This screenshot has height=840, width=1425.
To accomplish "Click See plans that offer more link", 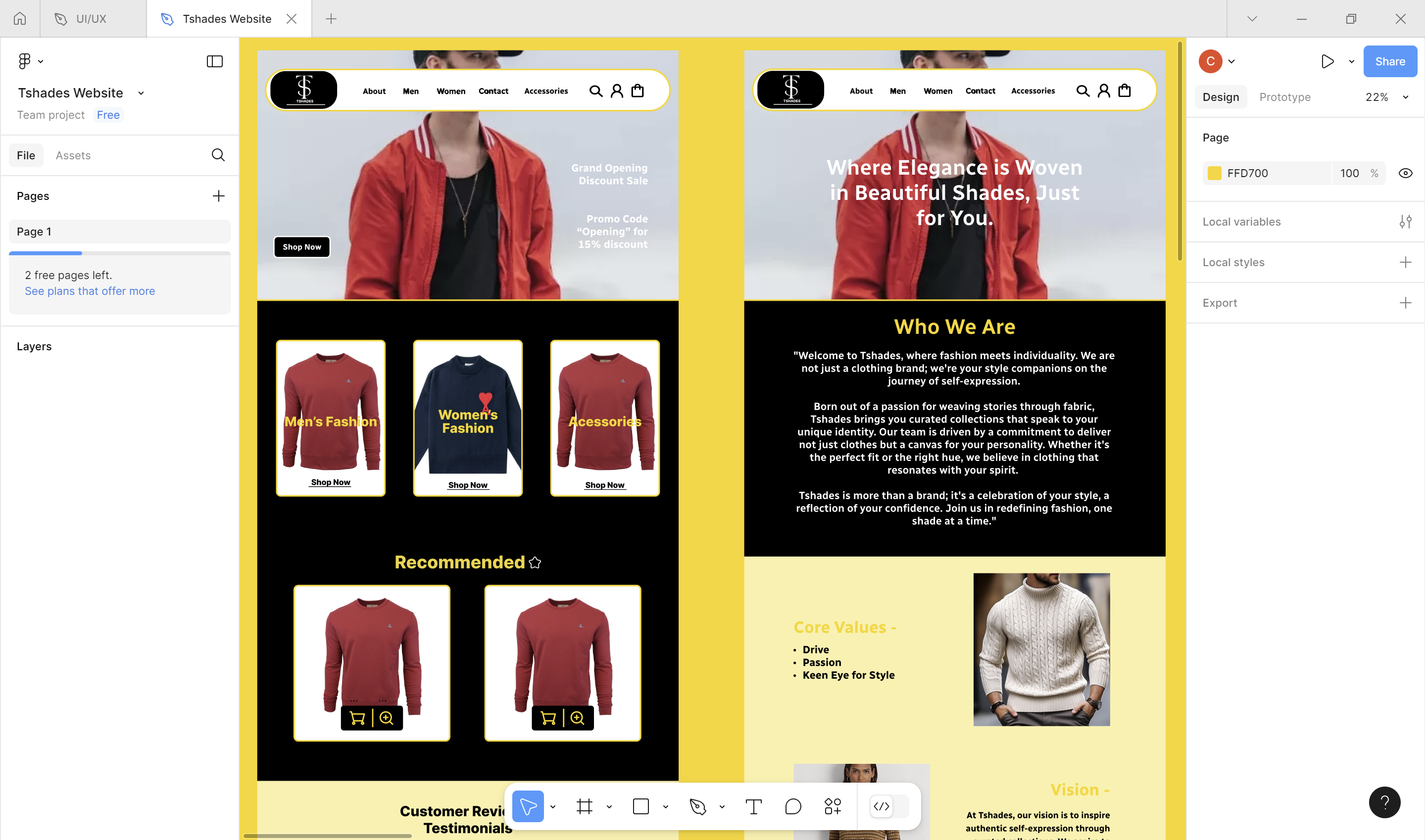I will click(x=90, y=291).
